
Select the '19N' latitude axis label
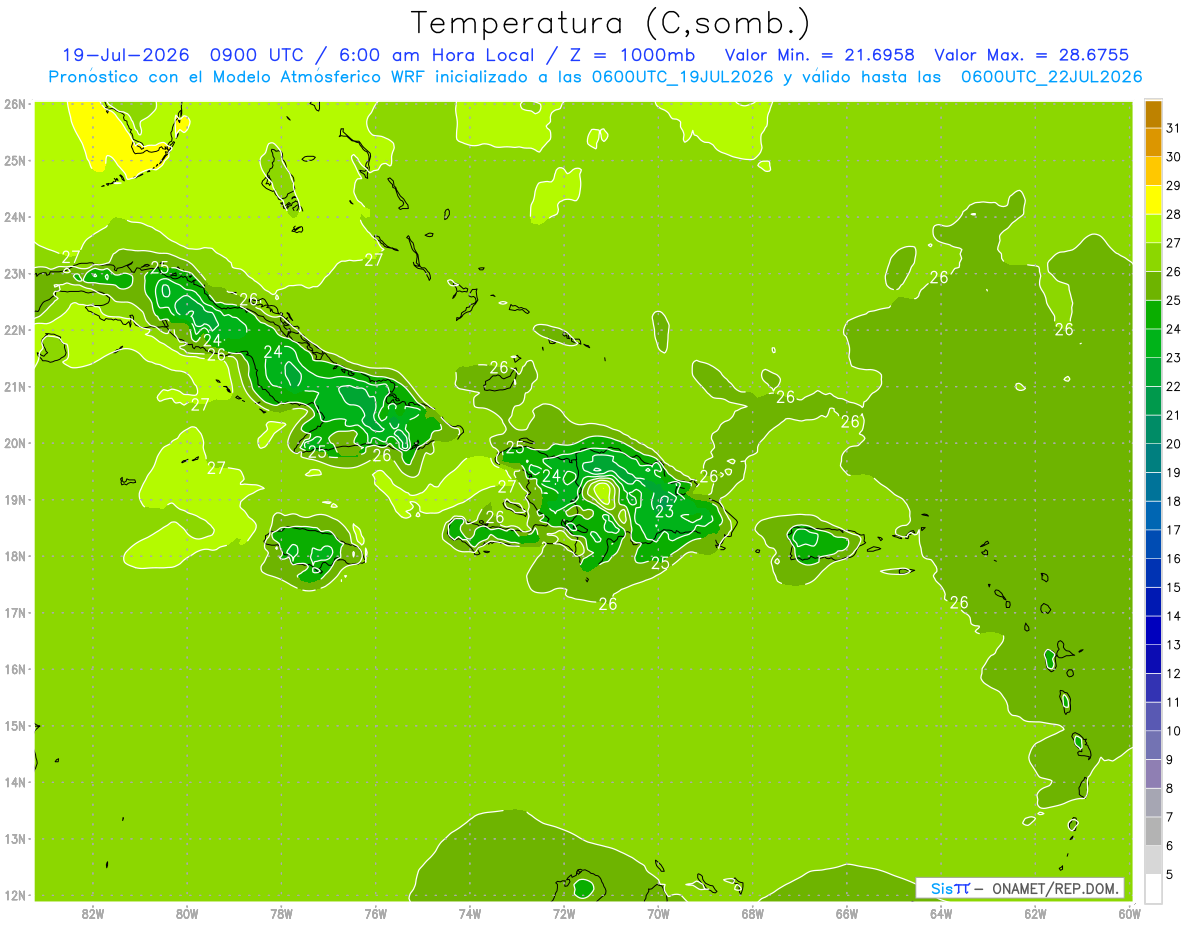click(x=14, y=499)
